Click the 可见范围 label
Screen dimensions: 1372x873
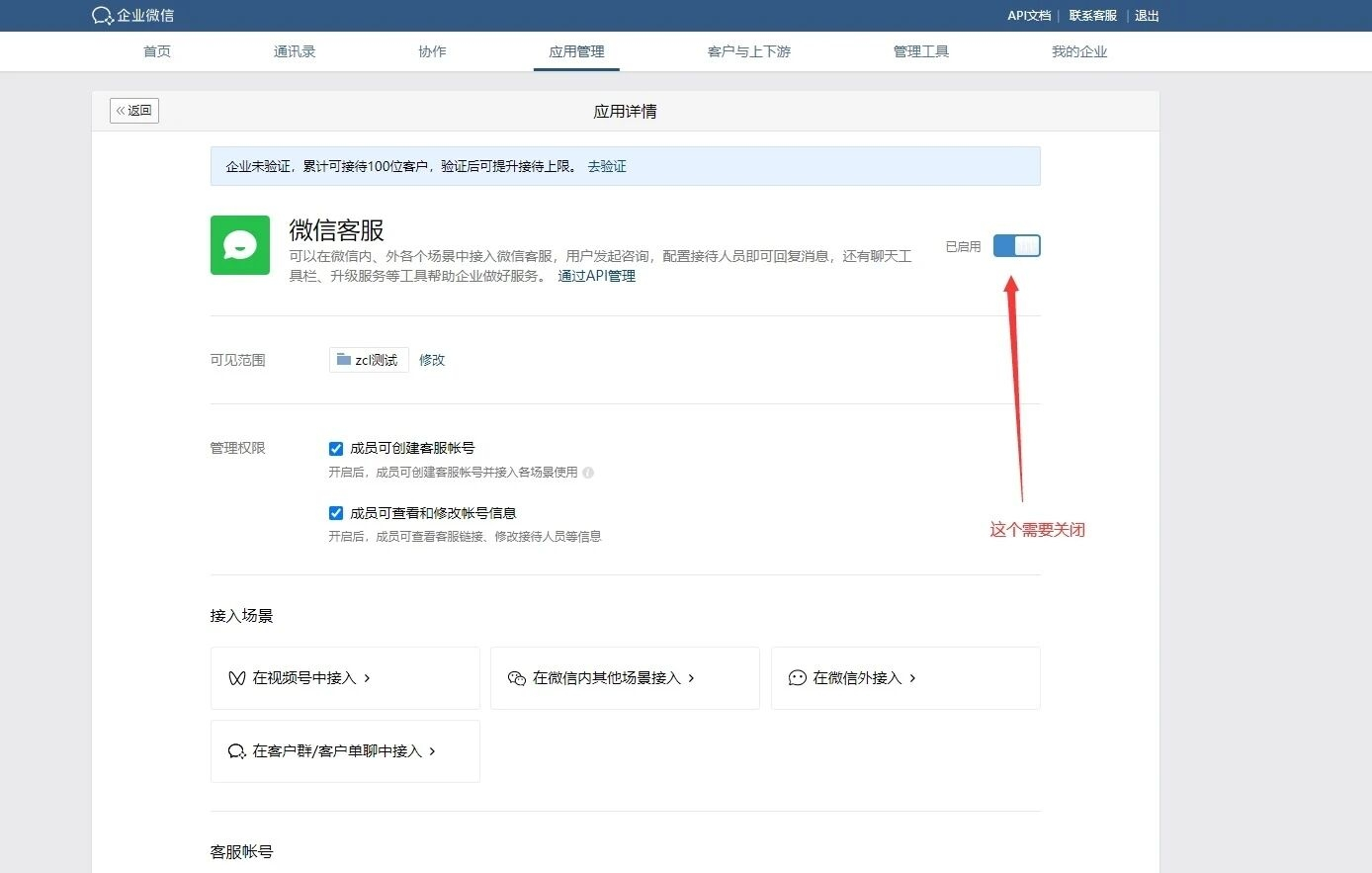[237, 360]
